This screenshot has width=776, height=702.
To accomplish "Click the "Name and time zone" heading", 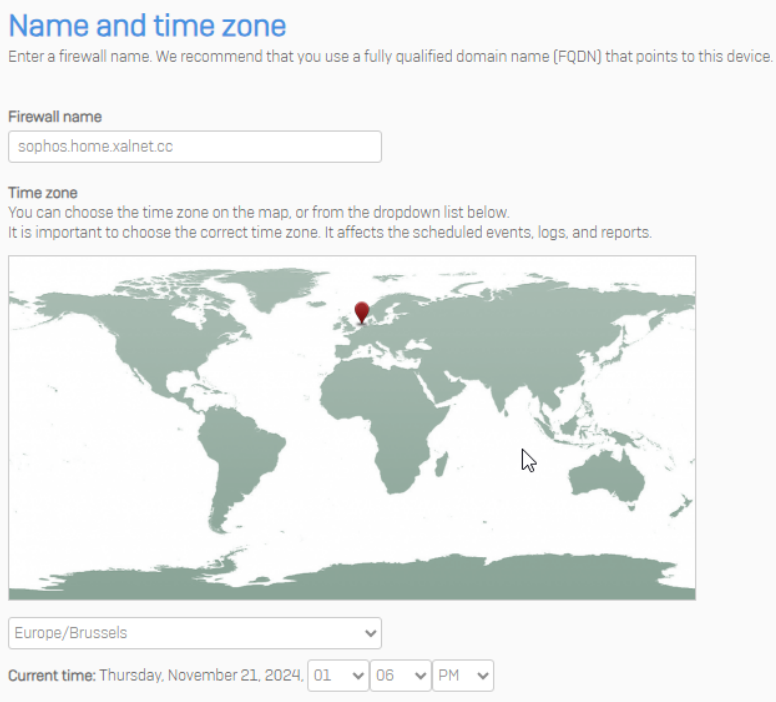I will (147, 26).
